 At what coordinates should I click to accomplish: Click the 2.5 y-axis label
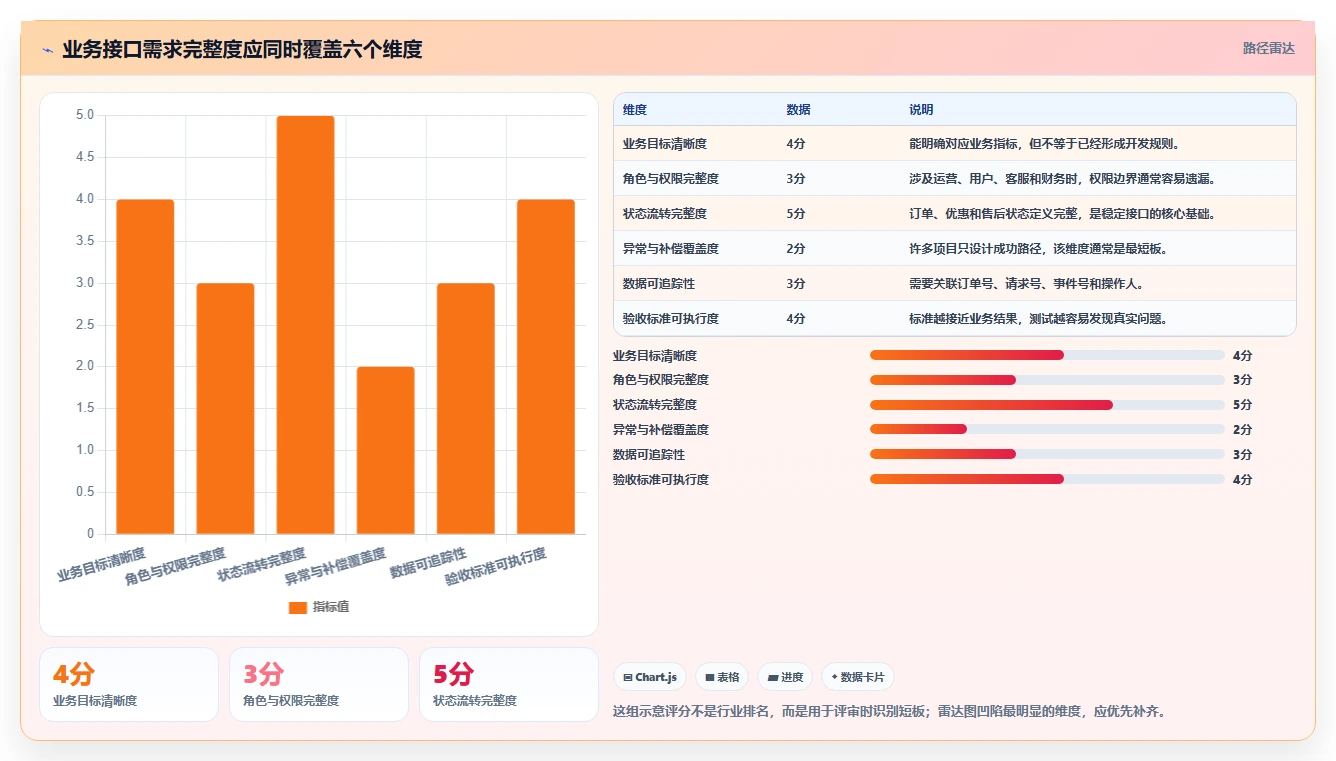click(x=85, y=324)
